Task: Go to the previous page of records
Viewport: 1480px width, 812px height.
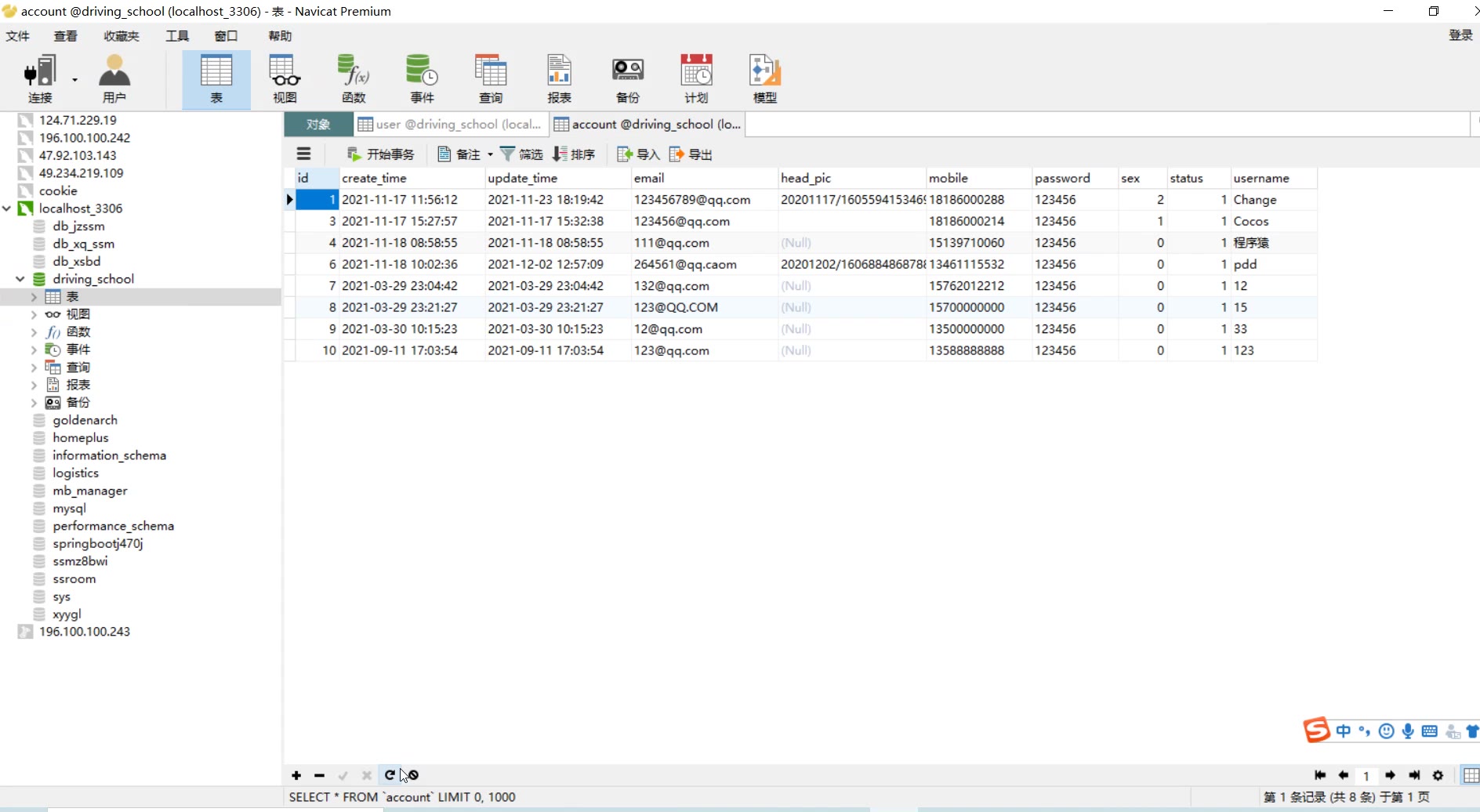Action: coord(1344,775)
